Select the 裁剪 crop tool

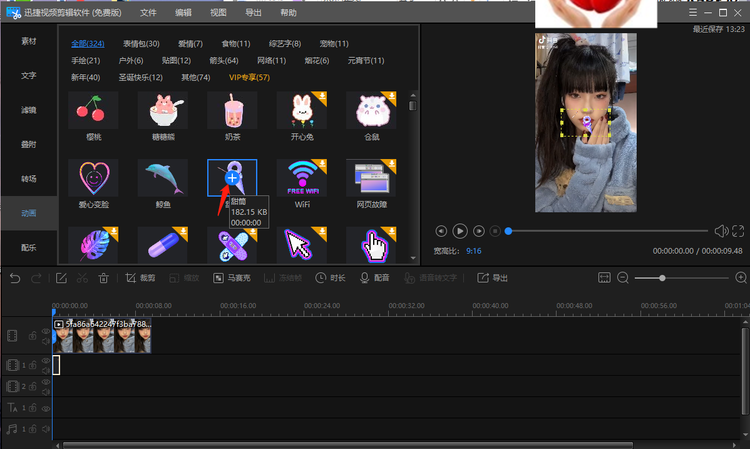140,278
